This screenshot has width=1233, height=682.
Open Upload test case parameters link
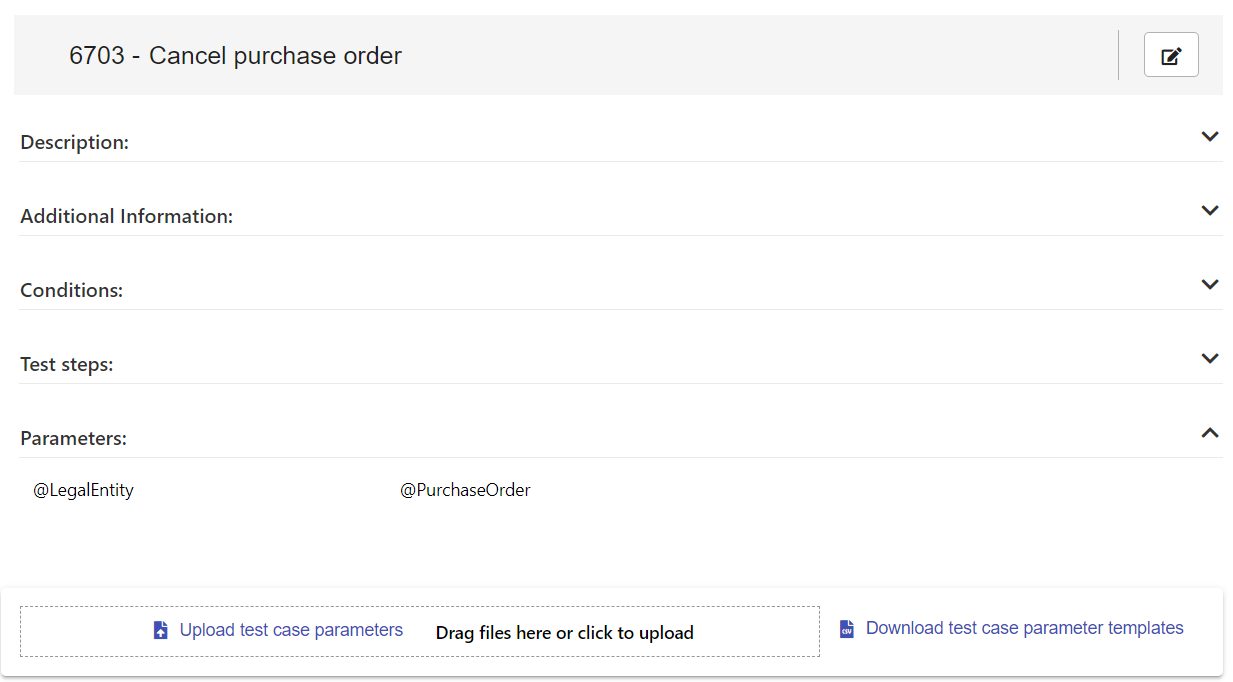[x=291, y=630]
